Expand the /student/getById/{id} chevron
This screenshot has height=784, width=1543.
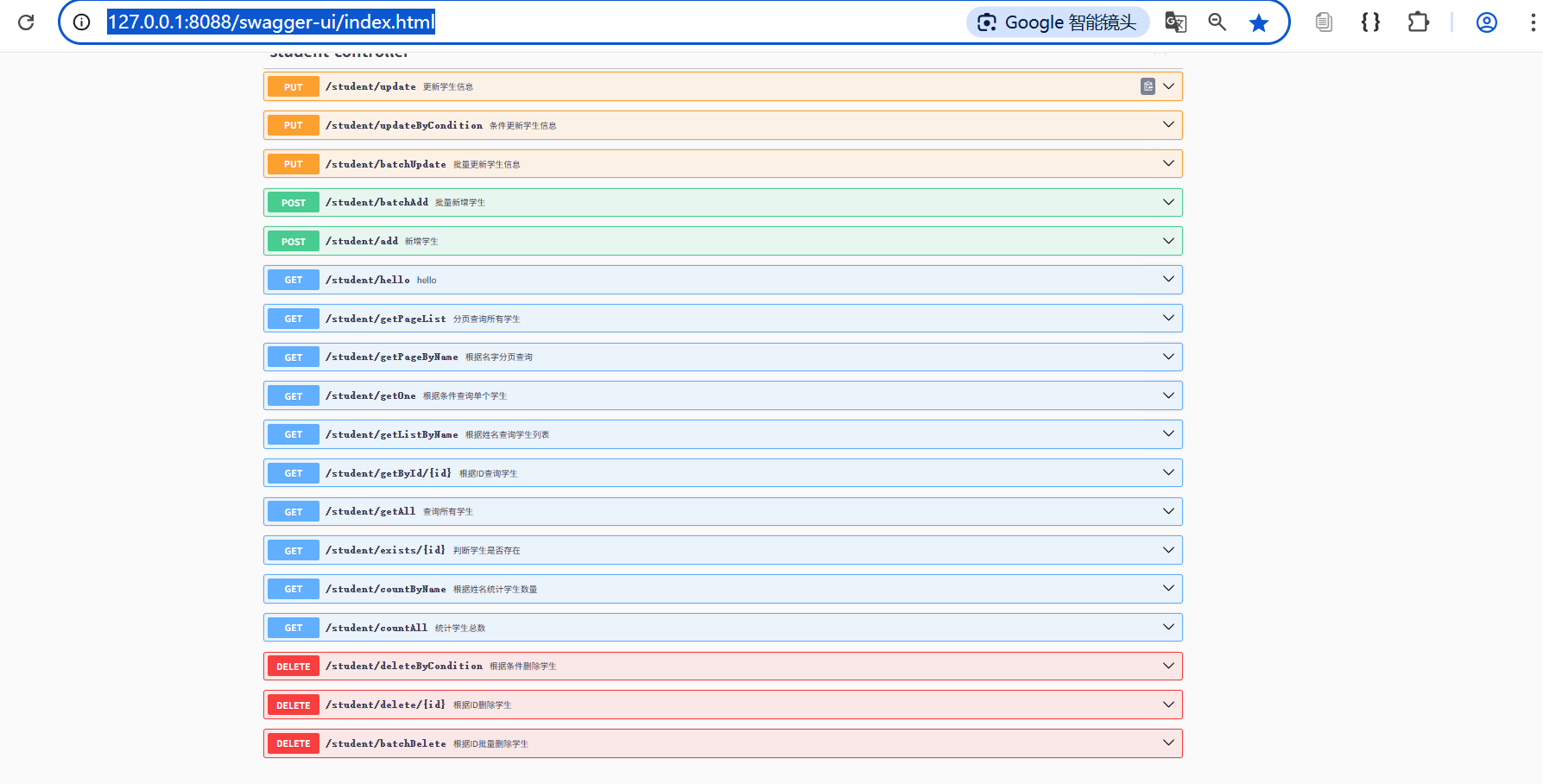[x=1168, y=472]
